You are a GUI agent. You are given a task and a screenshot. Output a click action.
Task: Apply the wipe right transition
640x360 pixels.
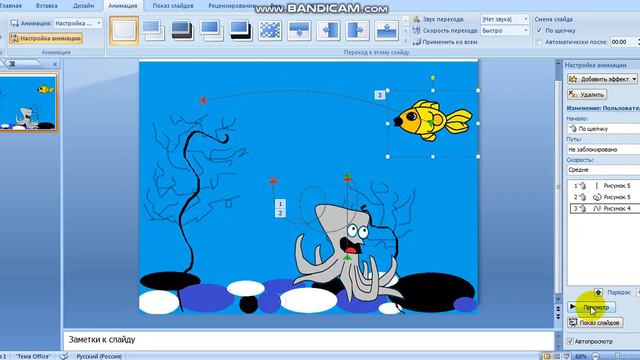coord(358,31)
